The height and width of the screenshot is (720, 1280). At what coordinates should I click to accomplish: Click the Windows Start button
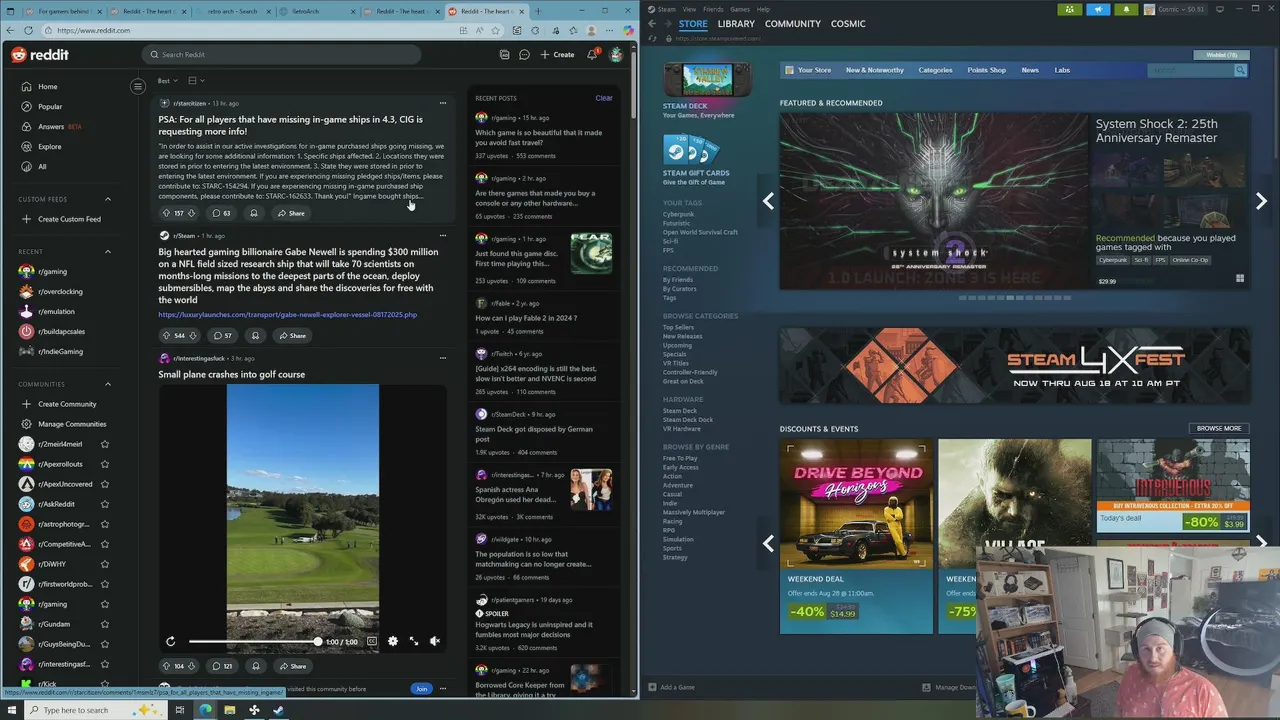point(10,710)
